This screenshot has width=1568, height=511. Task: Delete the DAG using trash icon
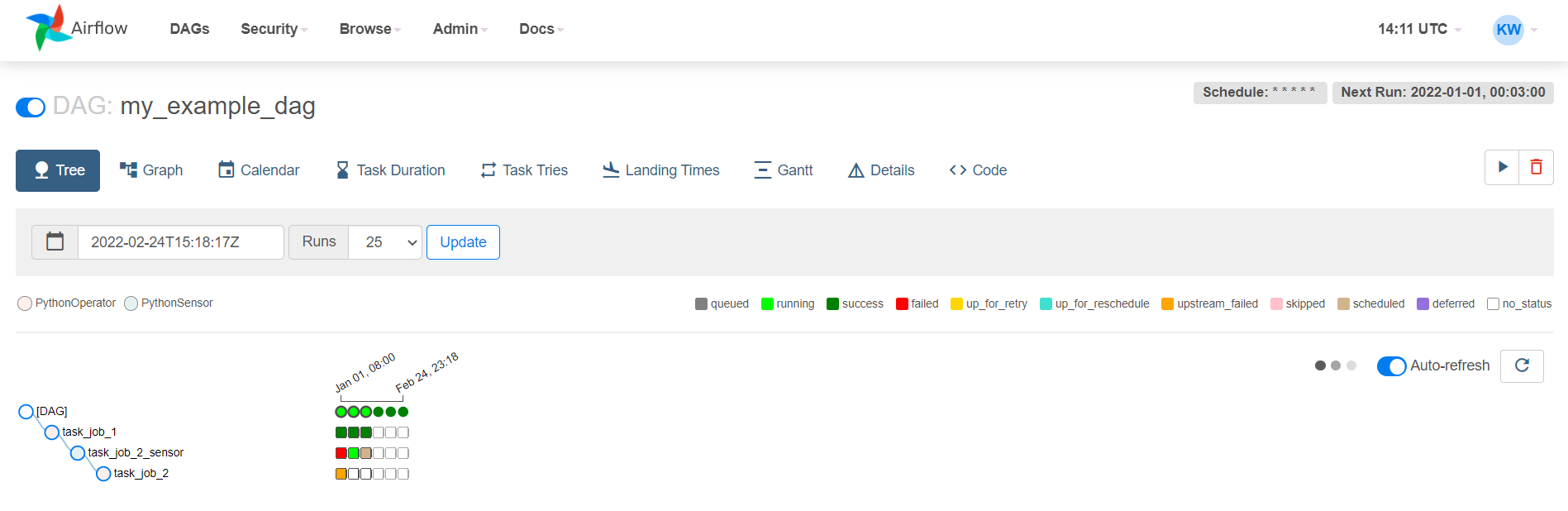click(x=1536, y=167)
